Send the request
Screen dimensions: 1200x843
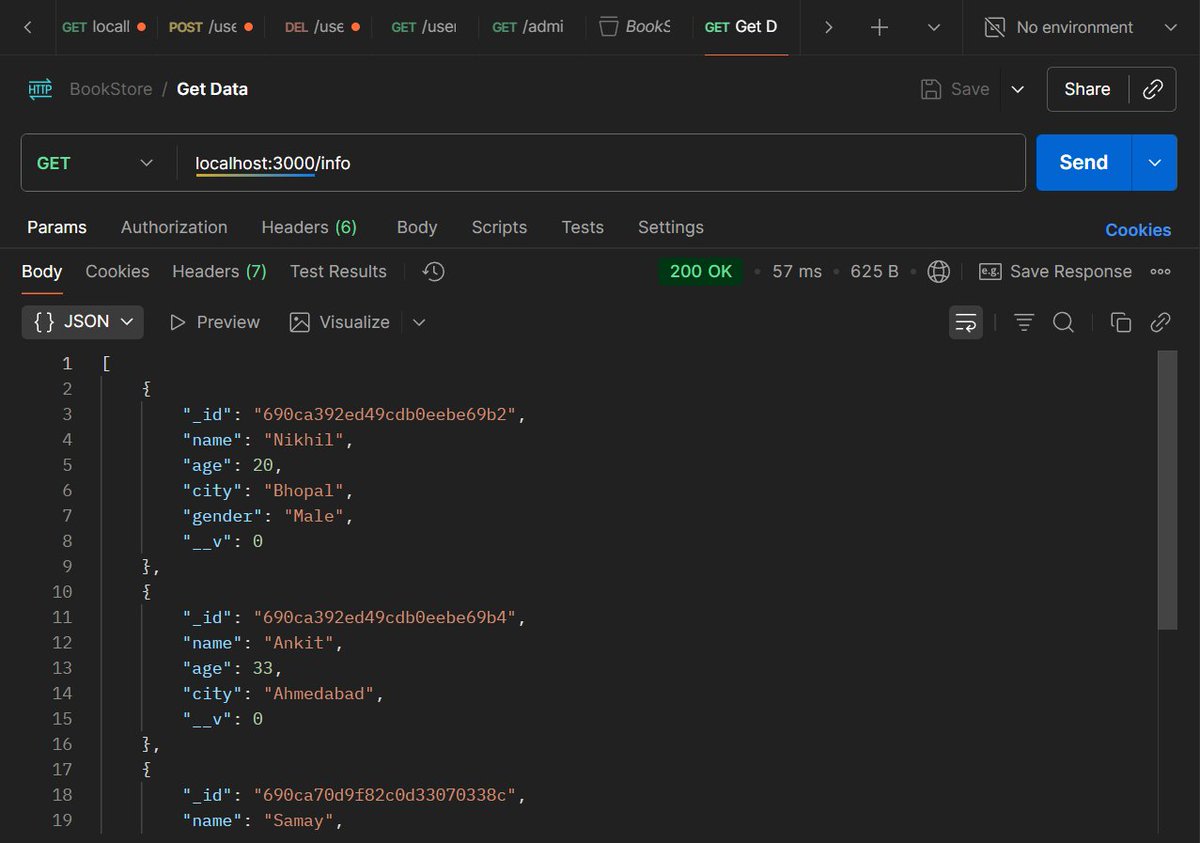(x=1083, y=162)
